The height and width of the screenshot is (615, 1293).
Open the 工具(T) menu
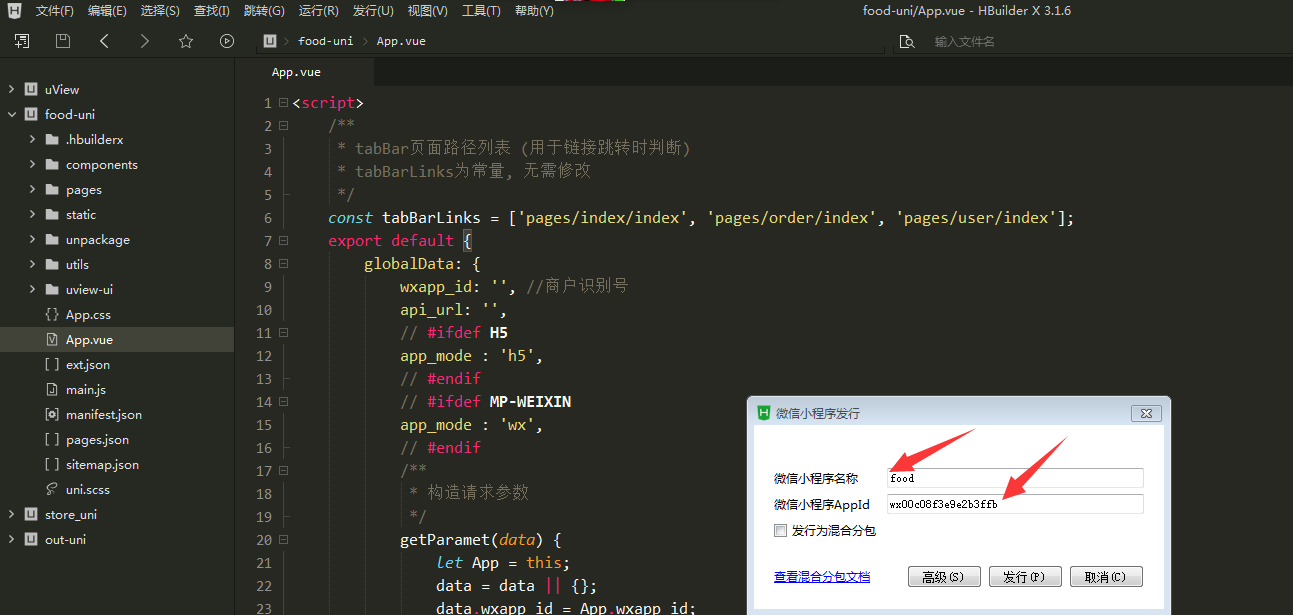(x=481, y=11)
